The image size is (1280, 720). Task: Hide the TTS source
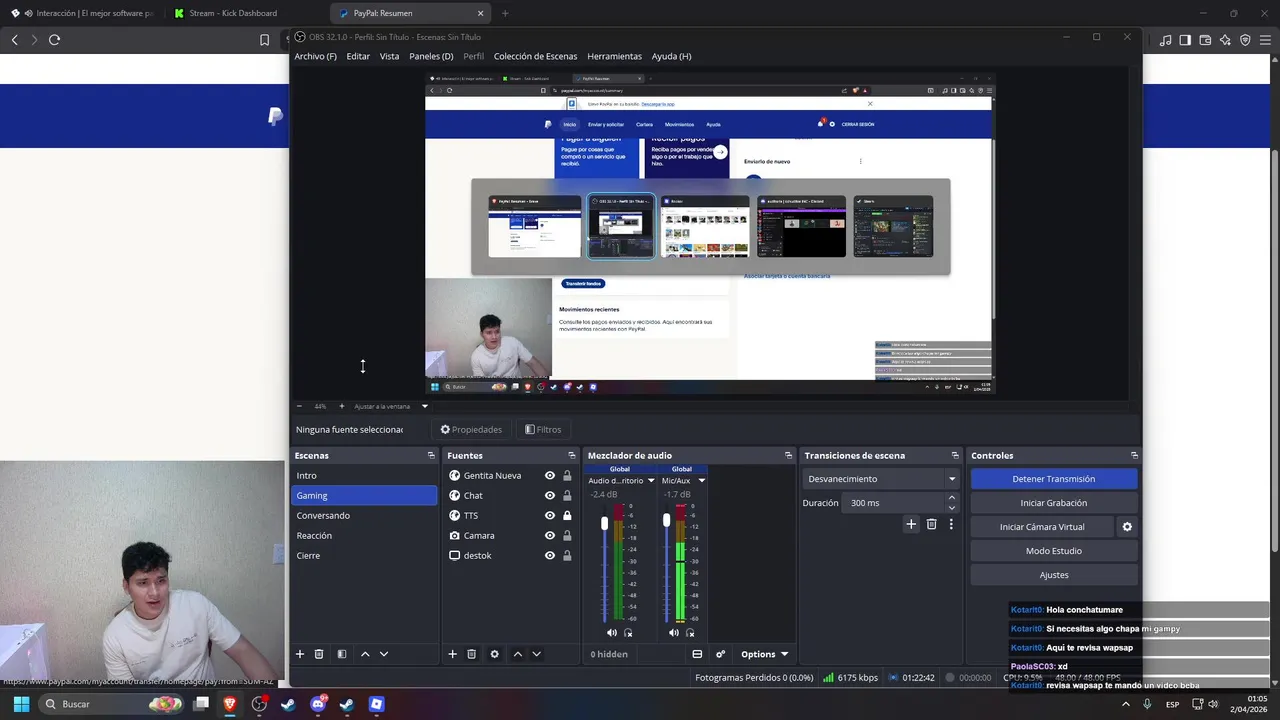point(549,515)
